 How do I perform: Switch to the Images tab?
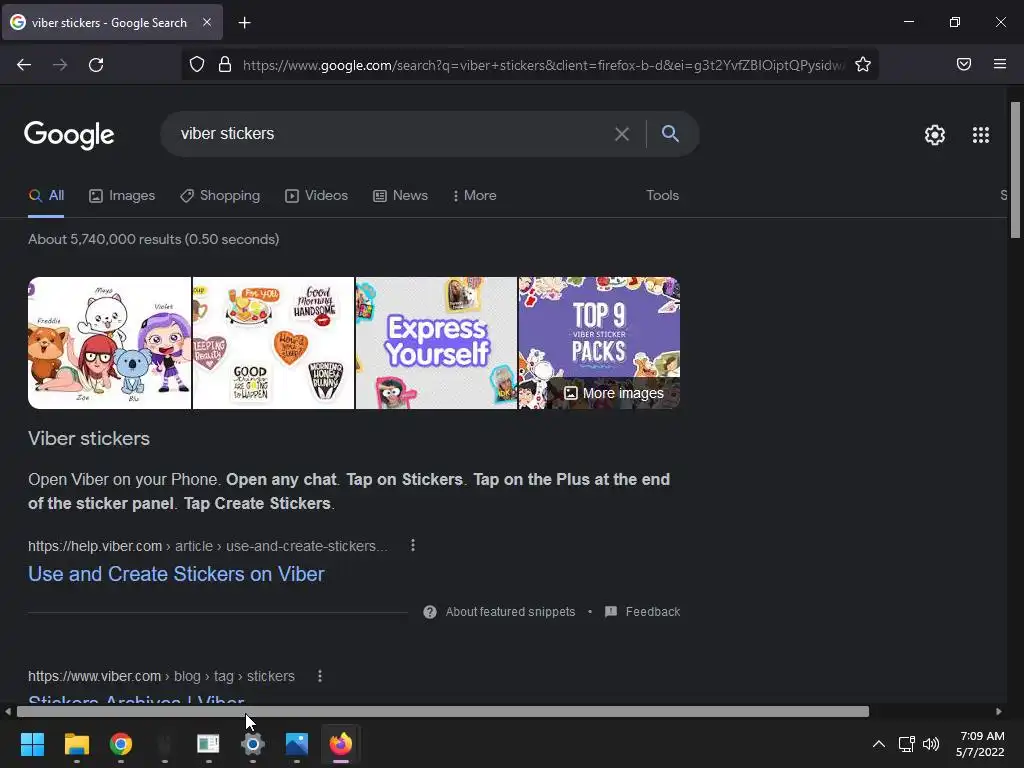pyautogui.click(x=122, y=195)
